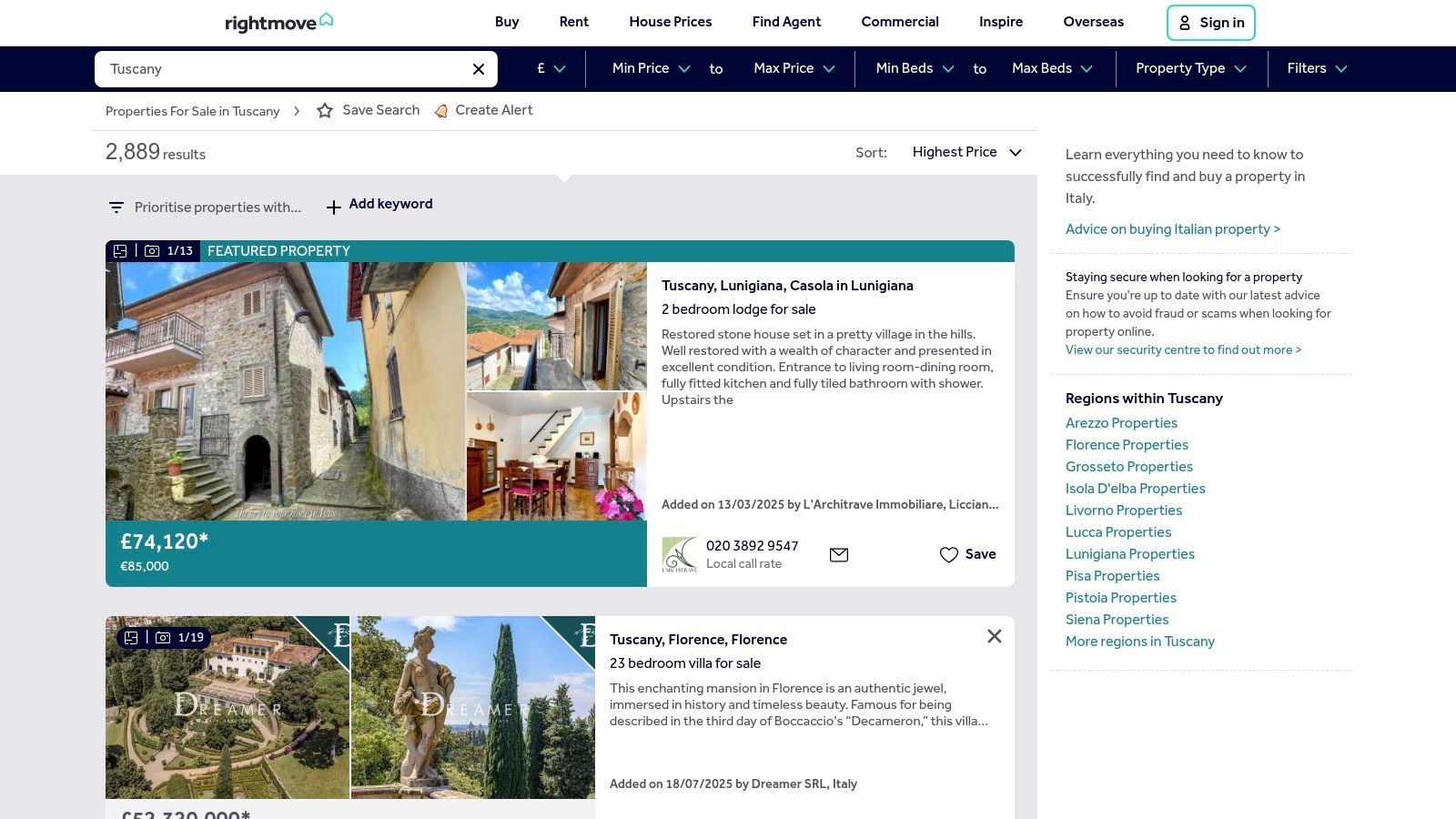
Task: Open floorplan icon on Casola in Lunigiana listing
Action: (x=120, y=251)
